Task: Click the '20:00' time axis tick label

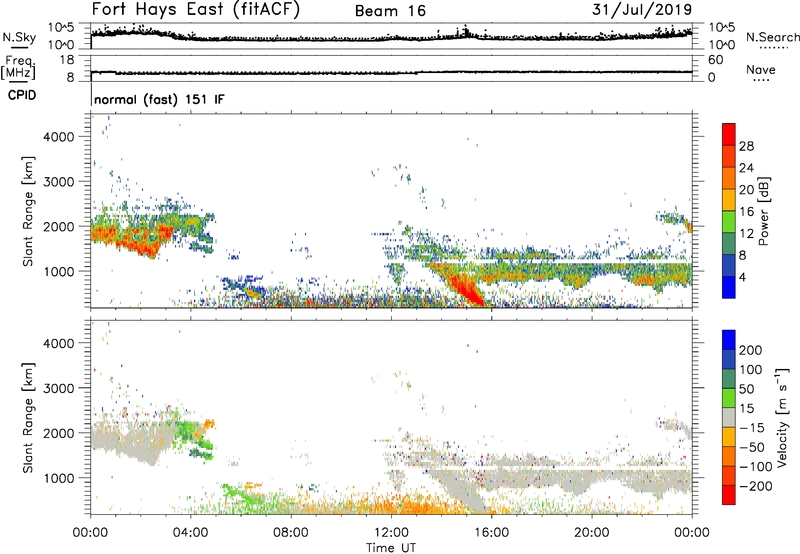Action: (592, 533)
